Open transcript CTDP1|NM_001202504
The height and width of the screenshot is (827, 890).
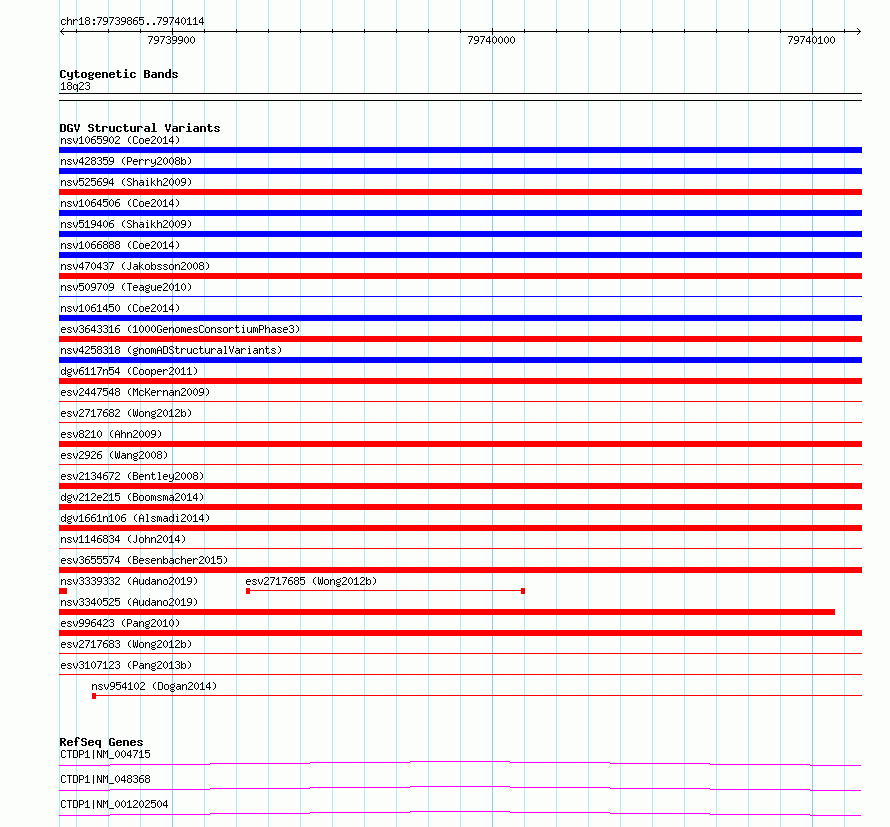[x=114, y=804]
